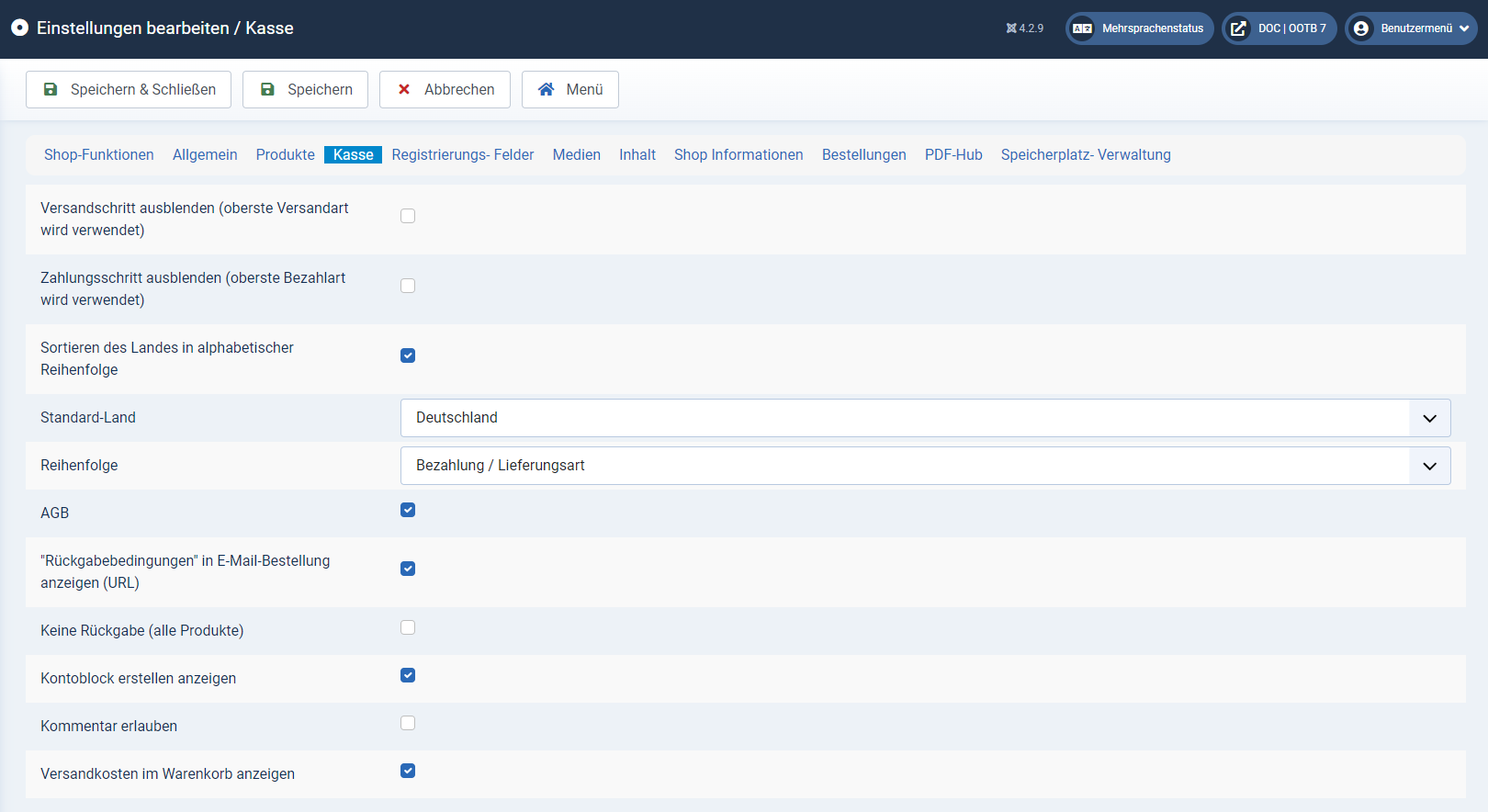Viewport: 1488px width, 812px height.
Task: Click the page title Einstellungen bearbeiten / Kasse
Action: pos(165,28)
